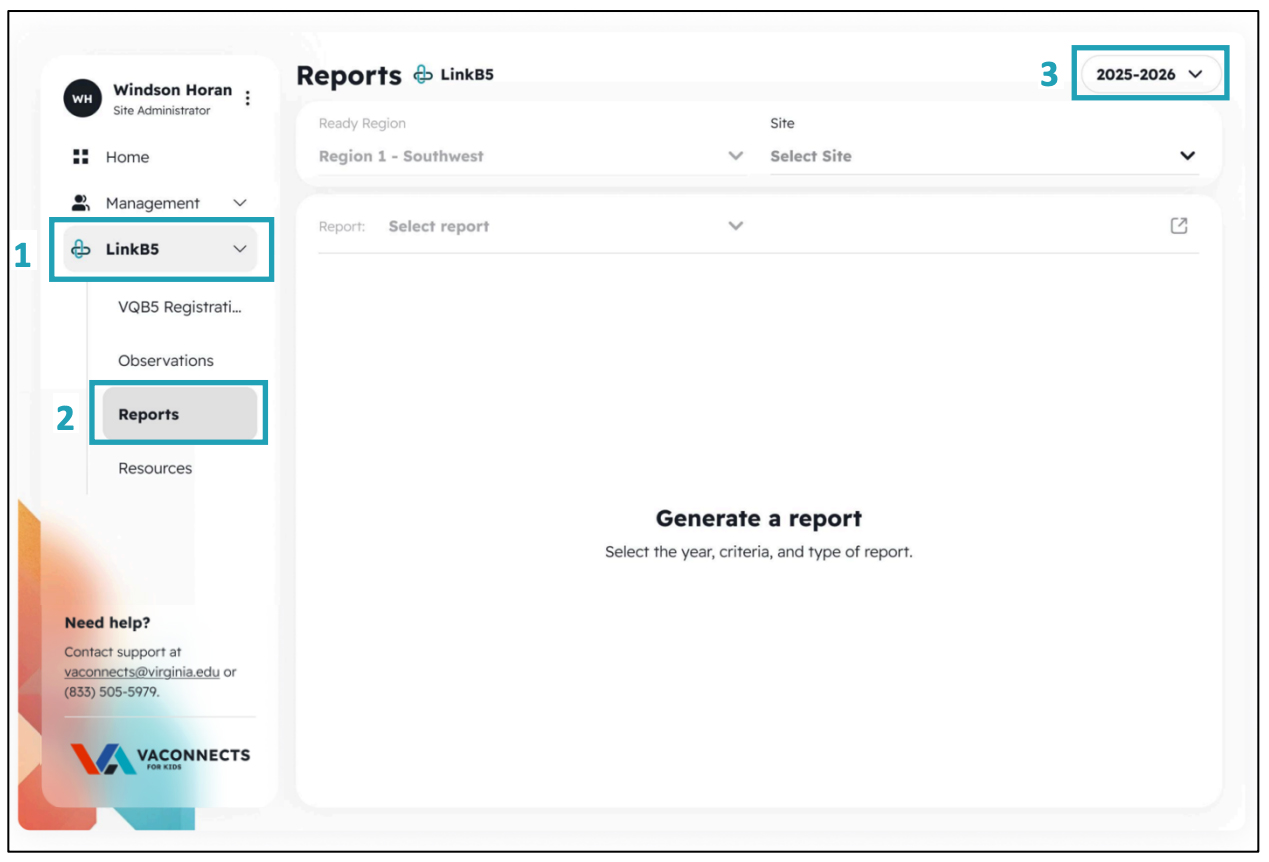This screenshot has width=1269, height=862.
Task: Open VQB5 Registration submenu item
Action: [180, 307]
